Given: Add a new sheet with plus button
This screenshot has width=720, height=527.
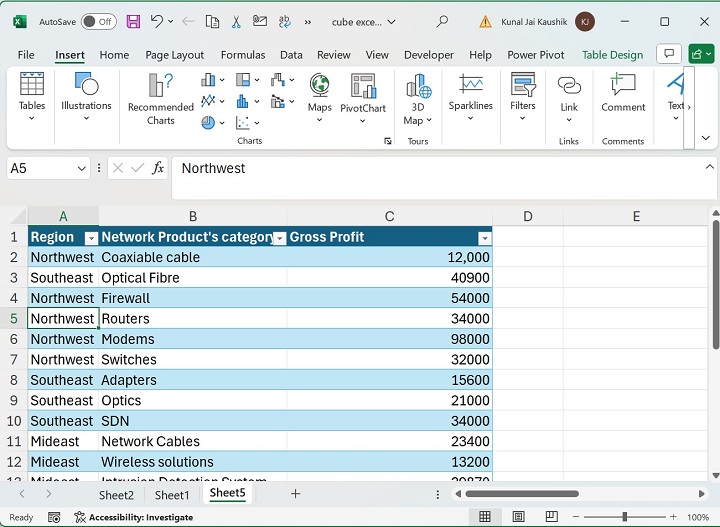Looking at the screenshot, I should point(295,494).
